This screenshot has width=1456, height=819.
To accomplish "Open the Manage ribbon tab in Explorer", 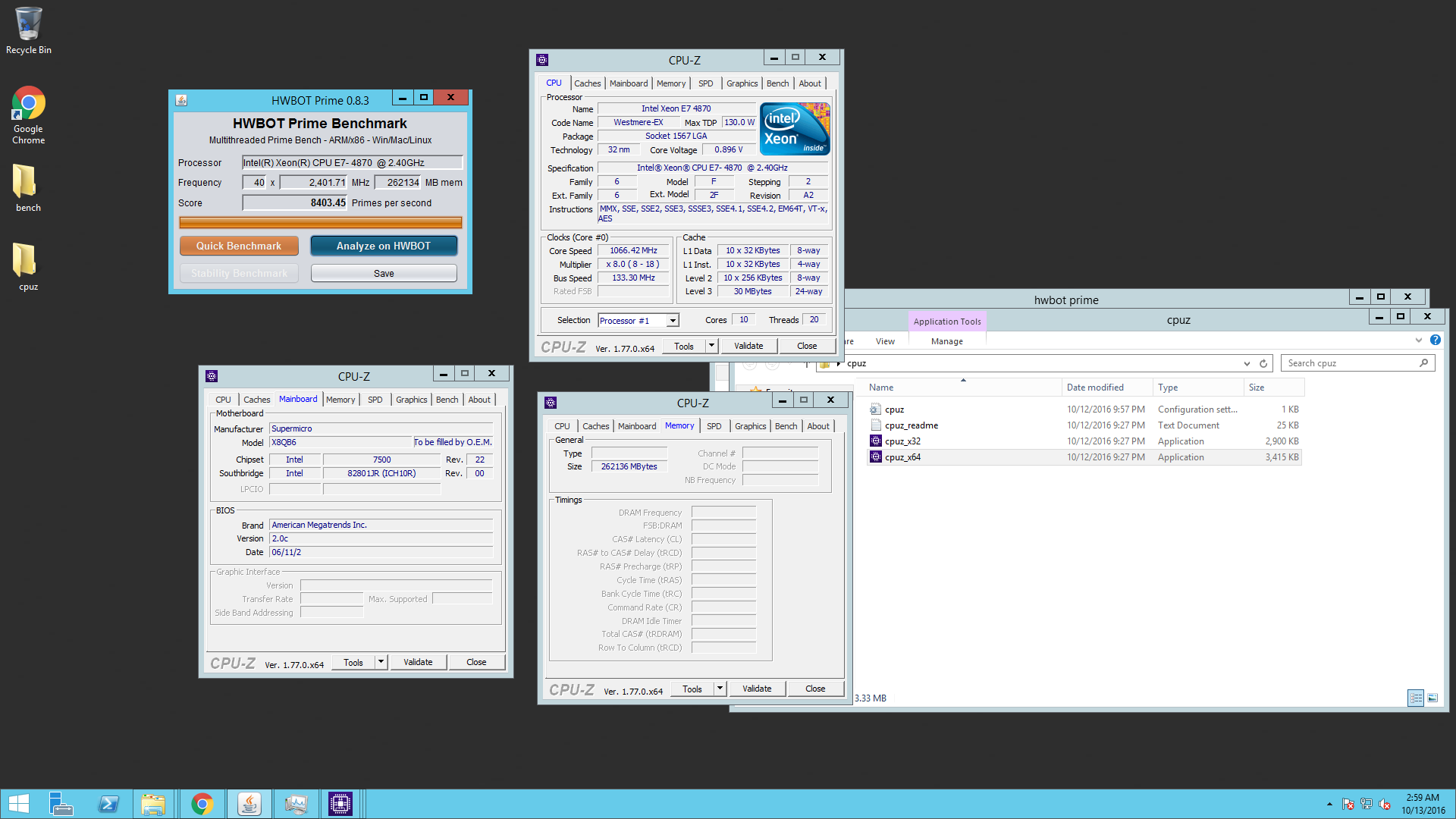I will [946, 341].
